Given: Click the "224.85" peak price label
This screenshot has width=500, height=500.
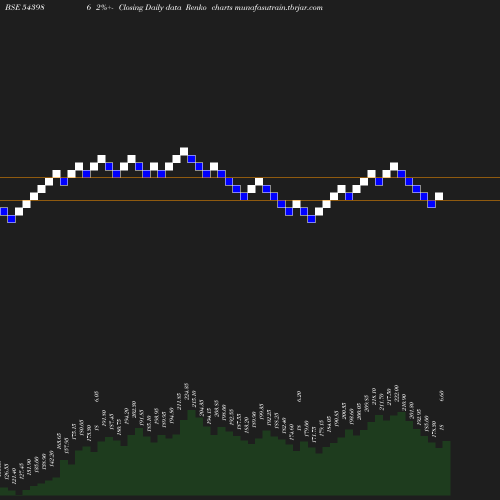Looking at the screenshot, I should [x=187, y=391].
